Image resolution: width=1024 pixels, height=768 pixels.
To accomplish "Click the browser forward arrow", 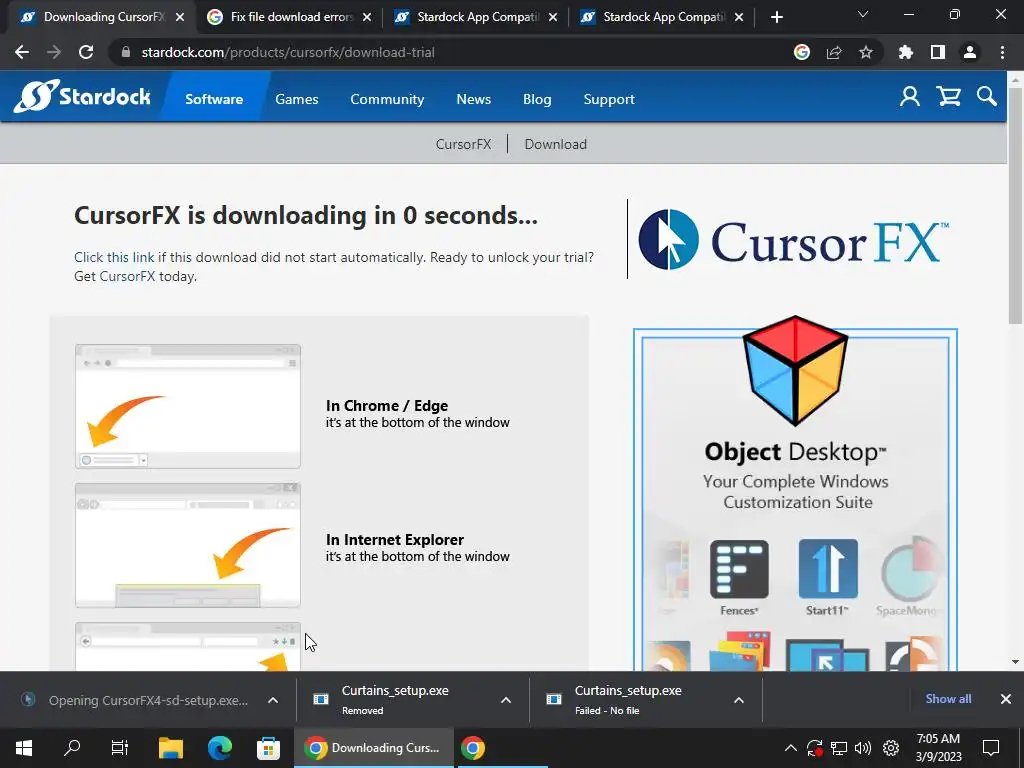I will click(x=54, y=52).
